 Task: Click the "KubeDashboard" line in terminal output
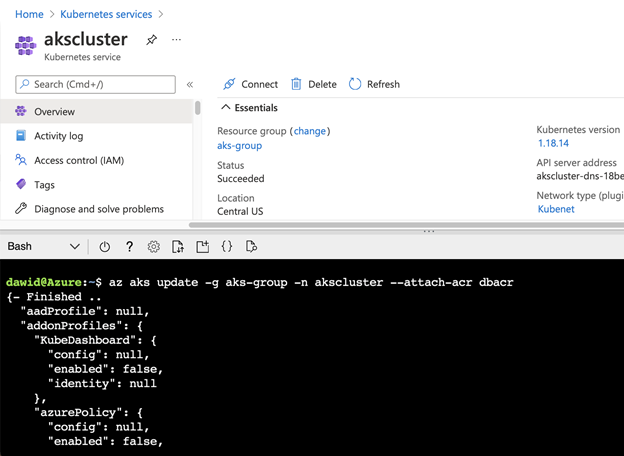pyautogui.click(x=96, y=341)
